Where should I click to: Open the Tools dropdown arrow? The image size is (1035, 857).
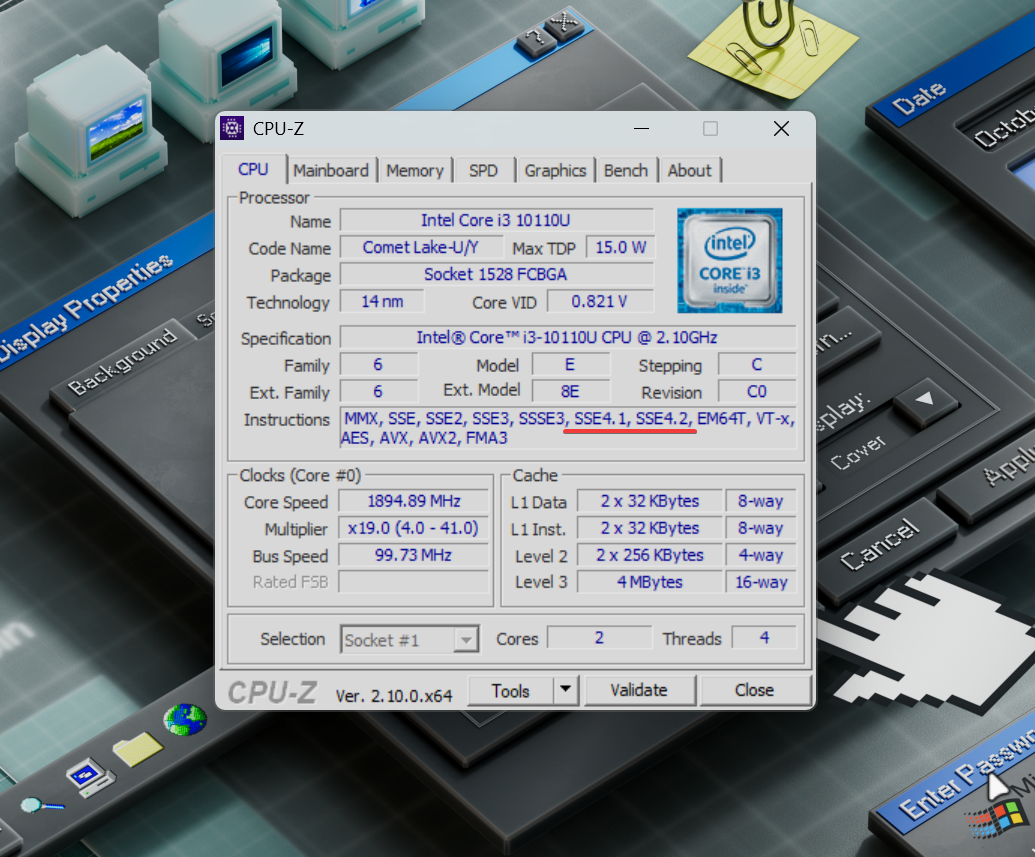click(x=566, y=690)
